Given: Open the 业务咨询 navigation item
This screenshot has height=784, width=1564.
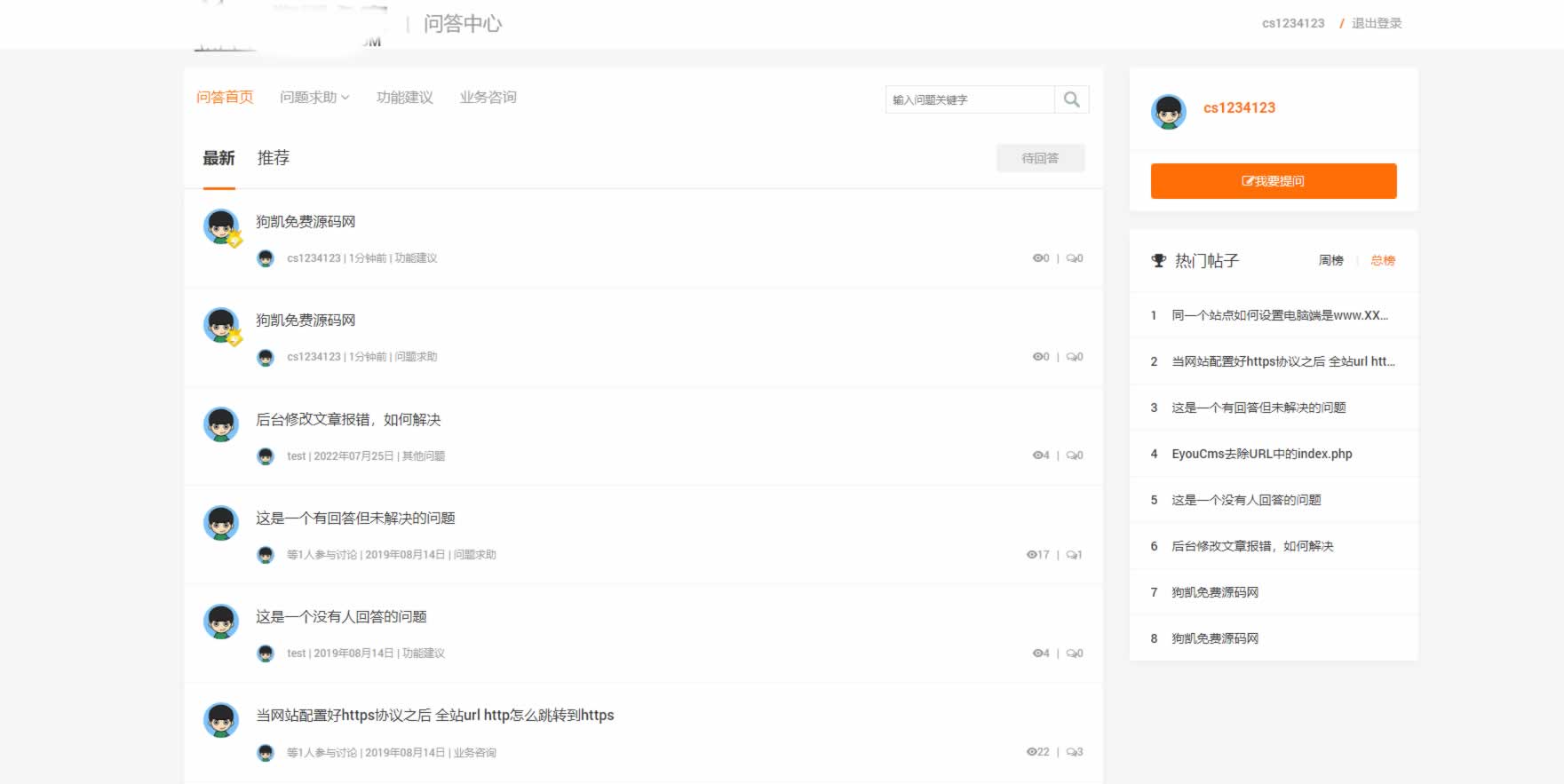Looking at the screenshot, I should [x=488, y=98].
